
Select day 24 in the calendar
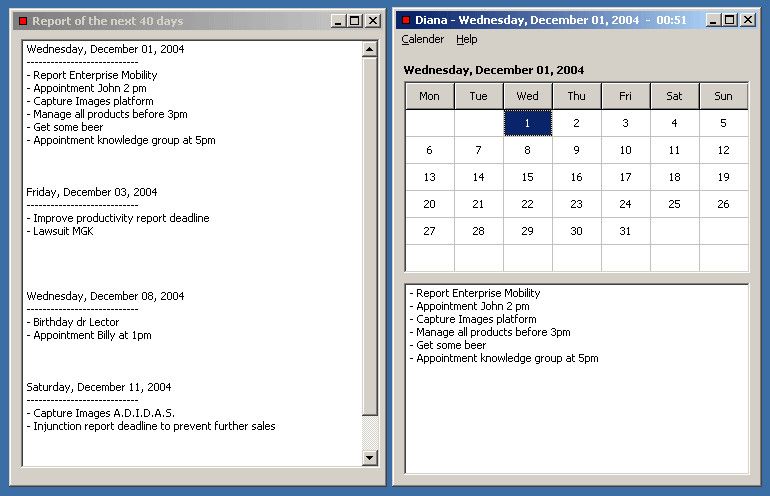pos(626,204)
